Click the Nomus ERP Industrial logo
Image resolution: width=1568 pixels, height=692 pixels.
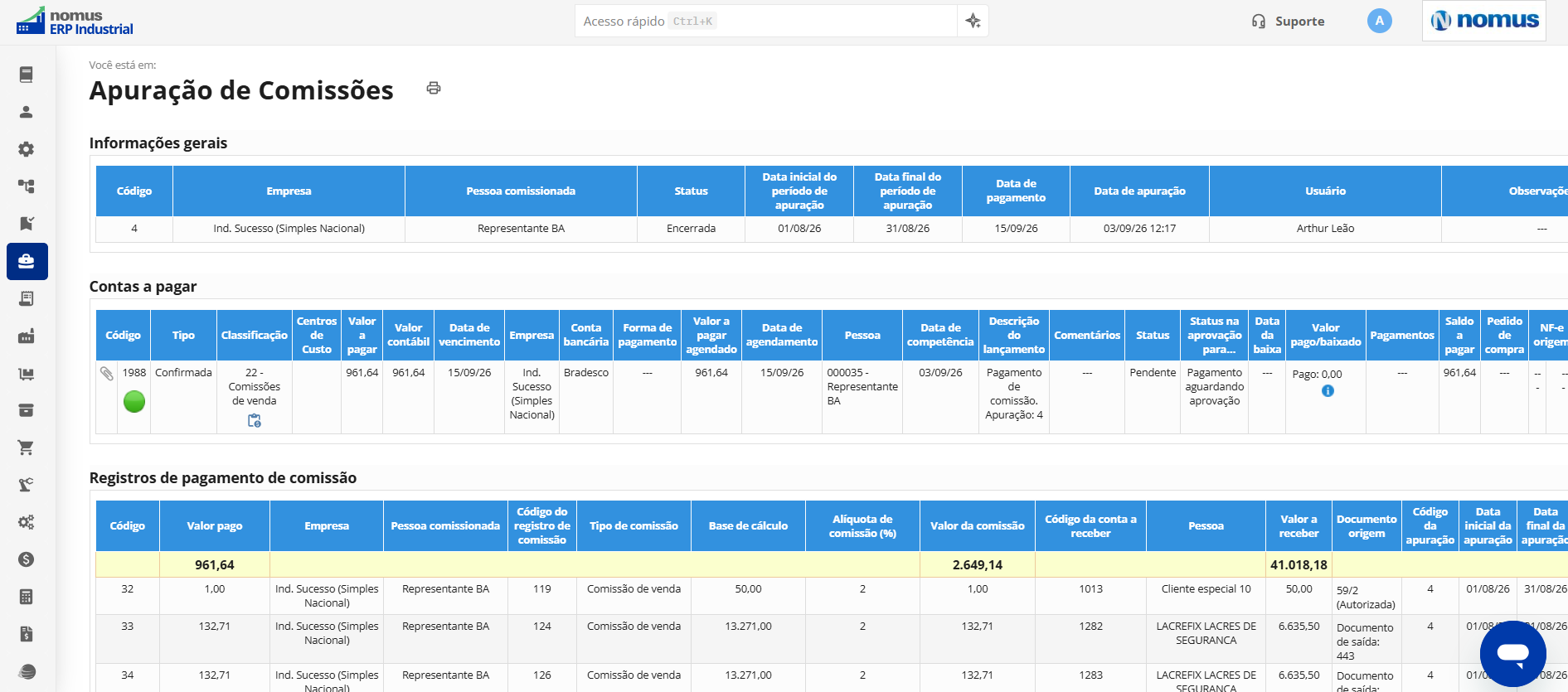click(x=75, y=22)
